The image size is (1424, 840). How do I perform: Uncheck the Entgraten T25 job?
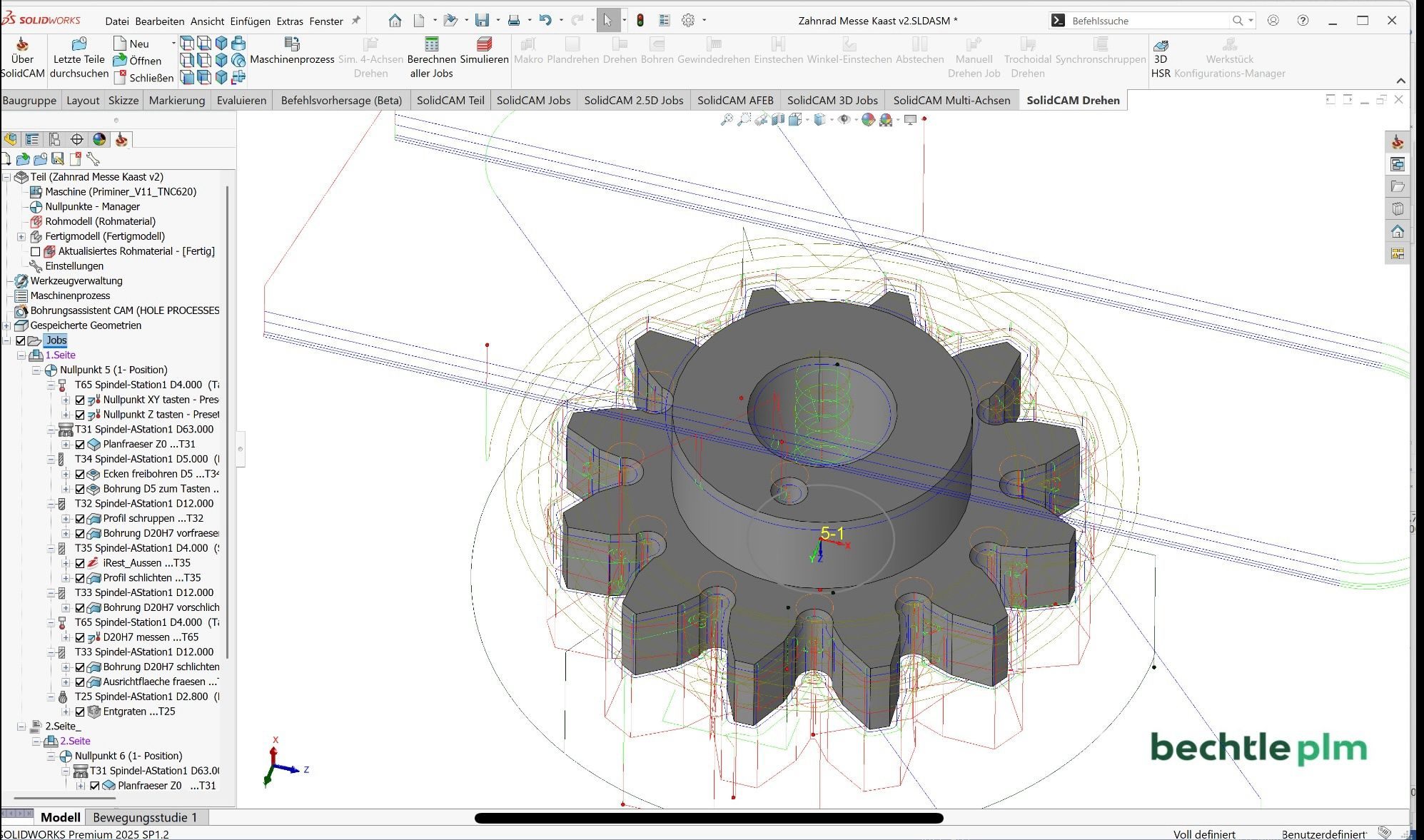[80, 712]
